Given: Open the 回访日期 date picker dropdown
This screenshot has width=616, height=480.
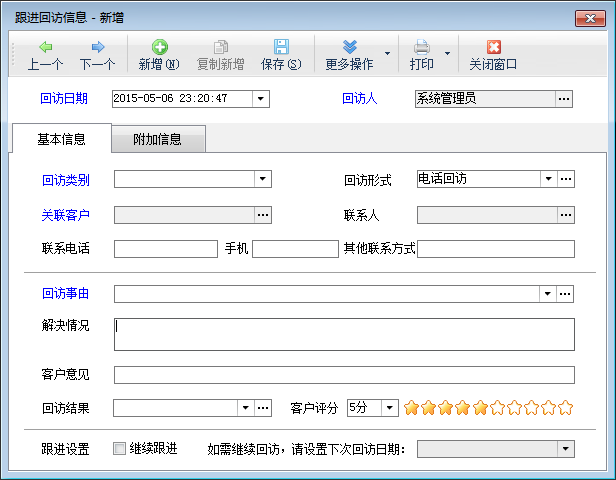Looking at the screenshot, I should 261,98.
